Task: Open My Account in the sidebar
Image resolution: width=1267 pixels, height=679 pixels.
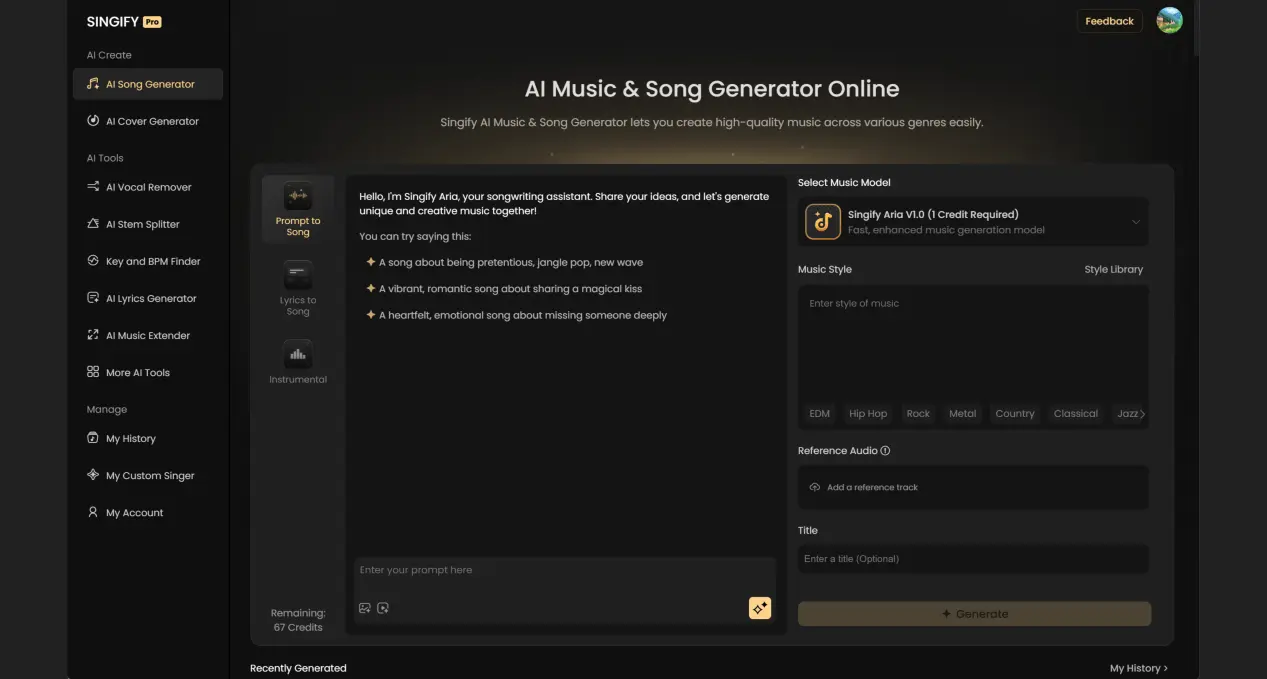Action: click(x=133, y=512)
